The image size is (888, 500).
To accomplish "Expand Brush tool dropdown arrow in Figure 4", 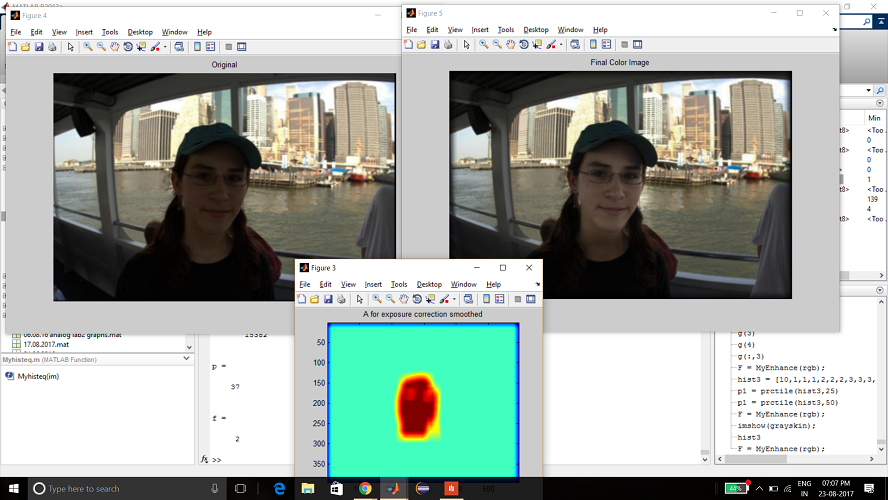I will [165, 46].
